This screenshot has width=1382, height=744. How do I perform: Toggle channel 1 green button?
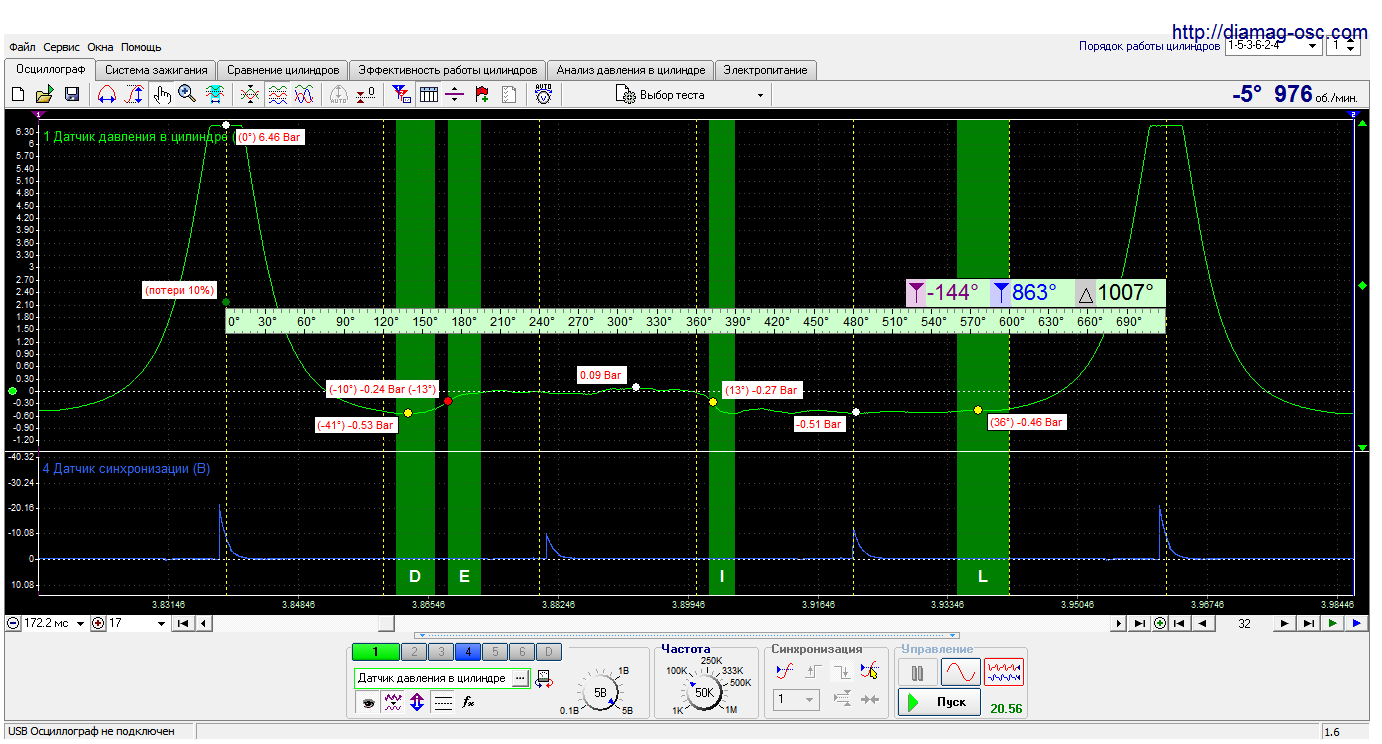coord(375,652)
